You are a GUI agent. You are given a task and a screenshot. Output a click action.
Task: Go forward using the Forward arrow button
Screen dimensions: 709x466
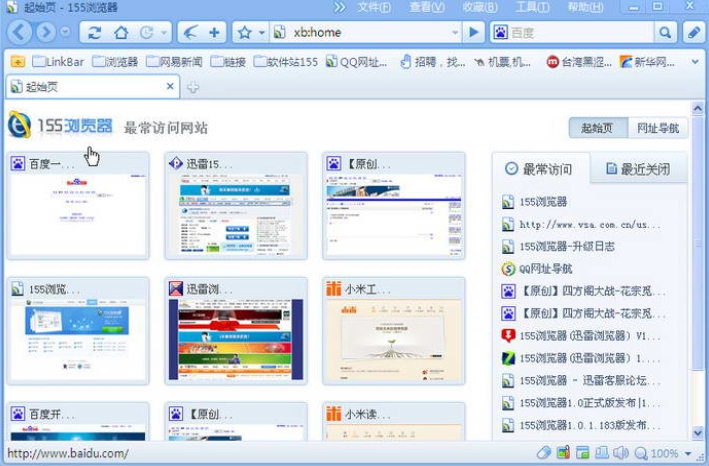coord(46,32)
